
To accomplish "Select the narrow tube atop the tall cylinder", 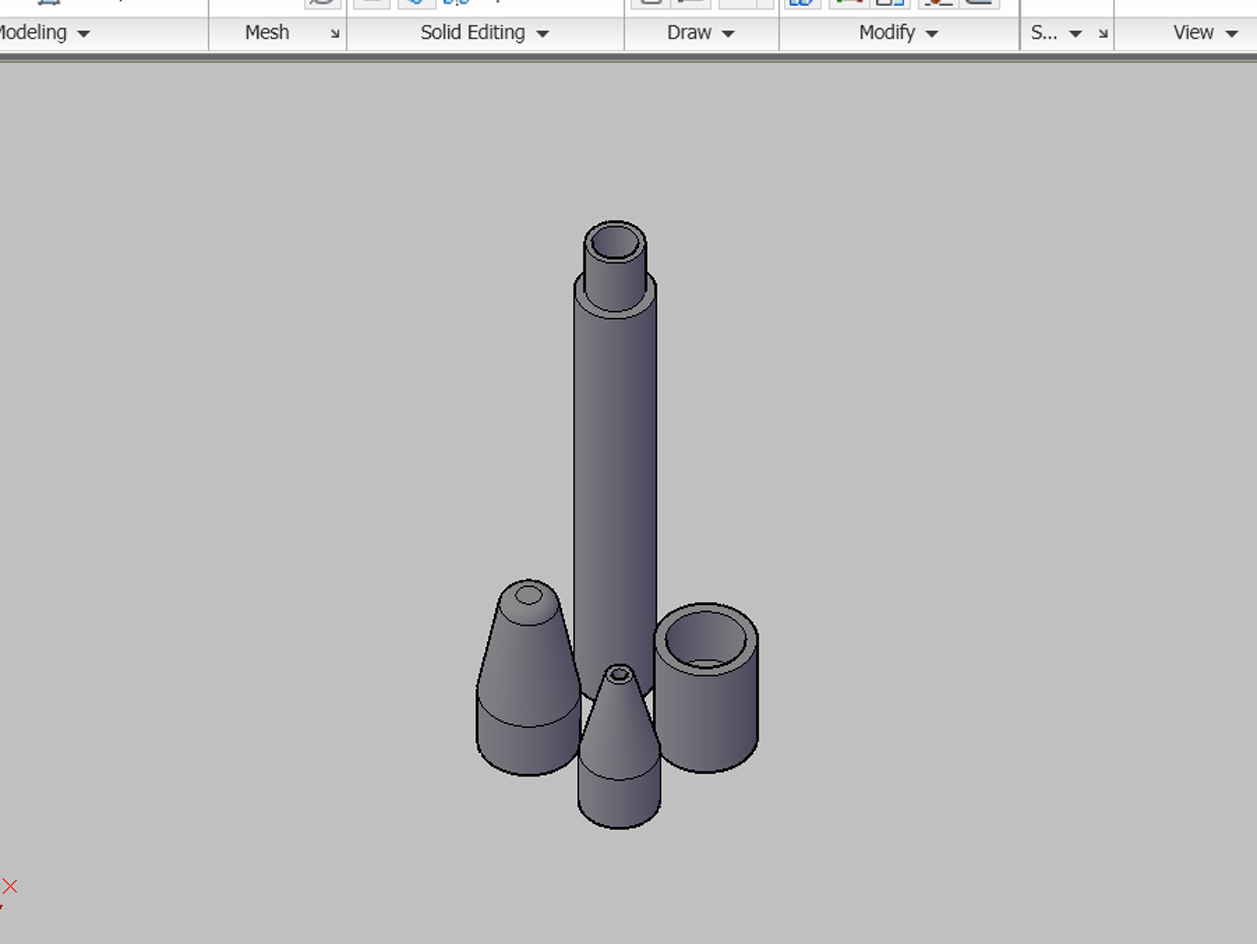I will click(x=615, y=265).
